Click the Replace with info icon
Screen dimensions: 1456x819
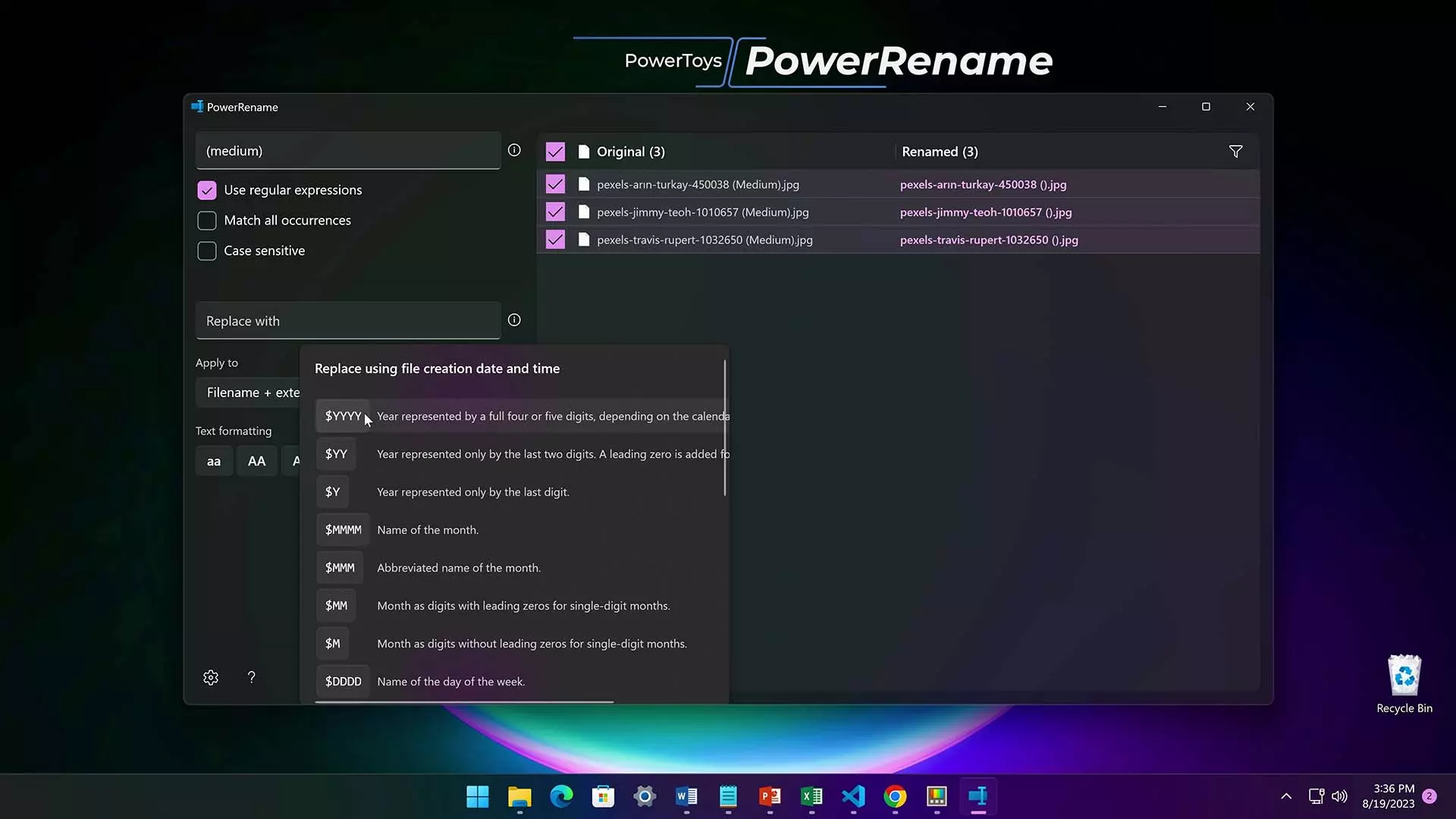coord(514,320)
